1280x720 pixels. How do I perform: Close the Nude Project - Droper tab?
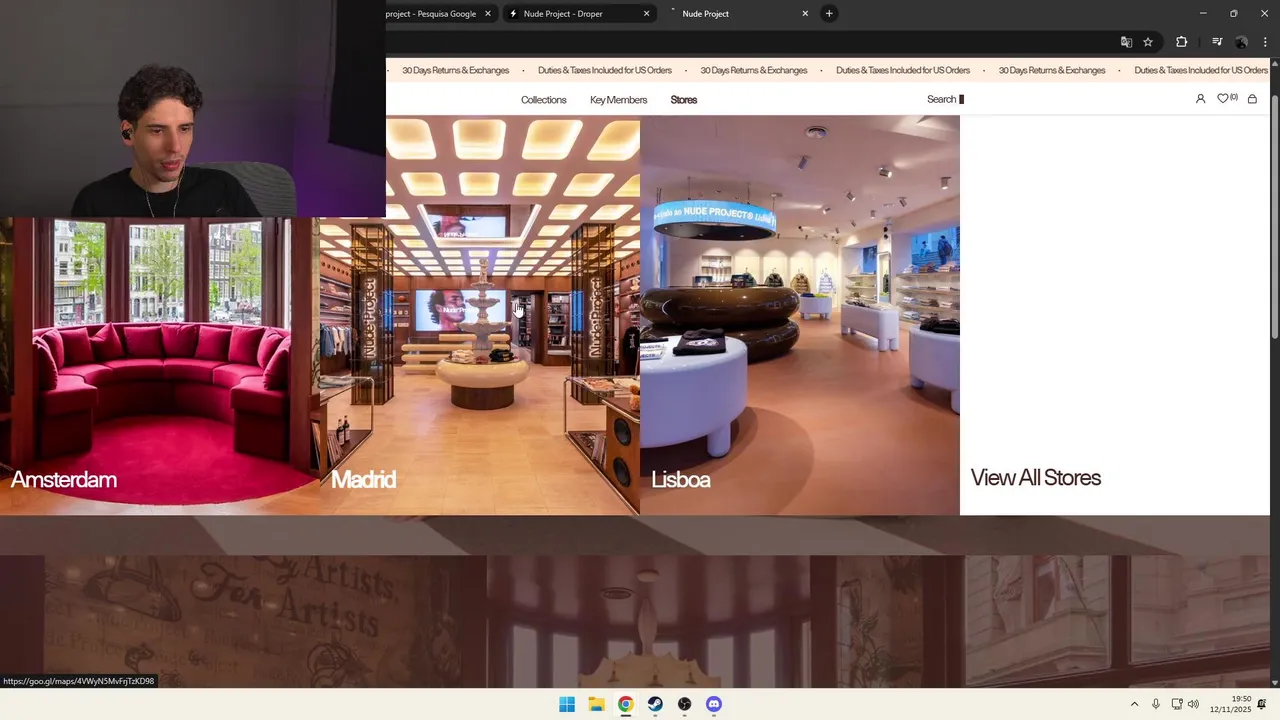[646, 14]
